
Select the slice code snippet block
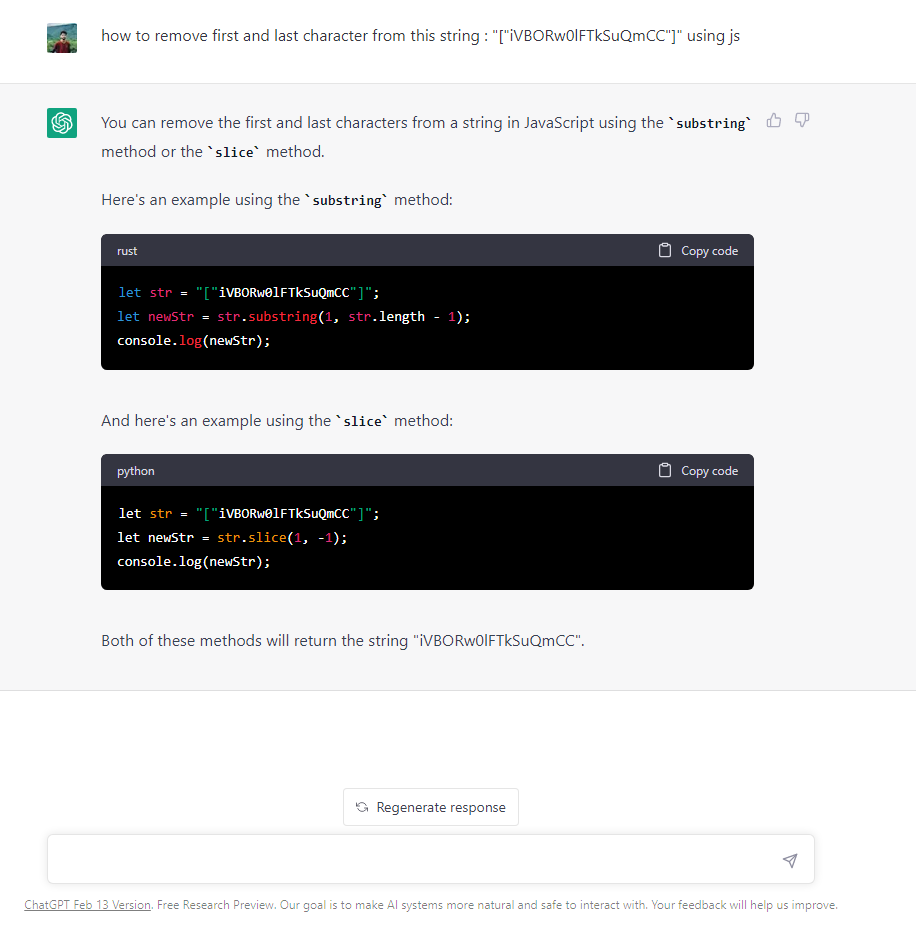point(427,537)
